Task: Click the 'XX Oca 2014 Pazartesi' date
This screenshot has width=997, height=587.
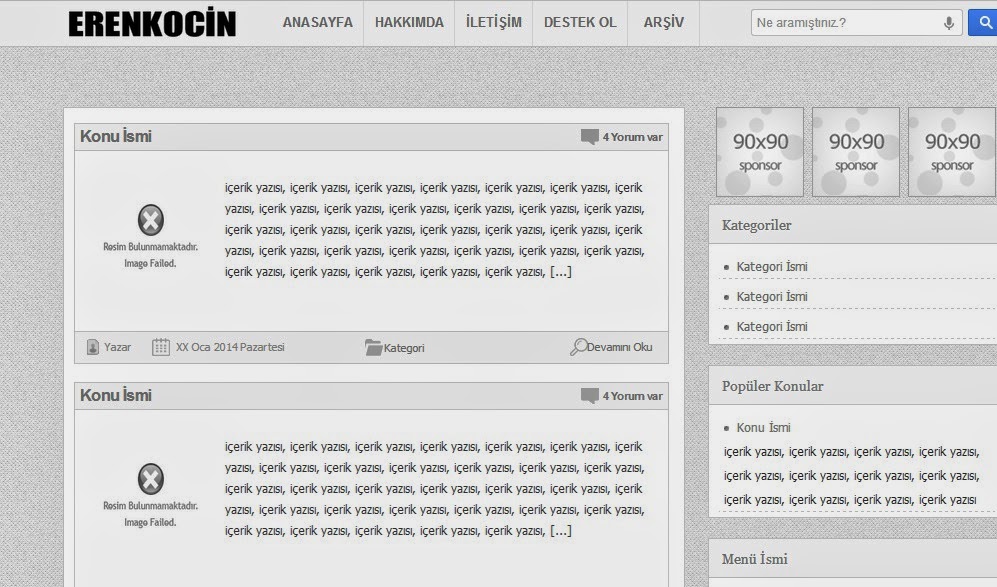Action: pos(230,347)
